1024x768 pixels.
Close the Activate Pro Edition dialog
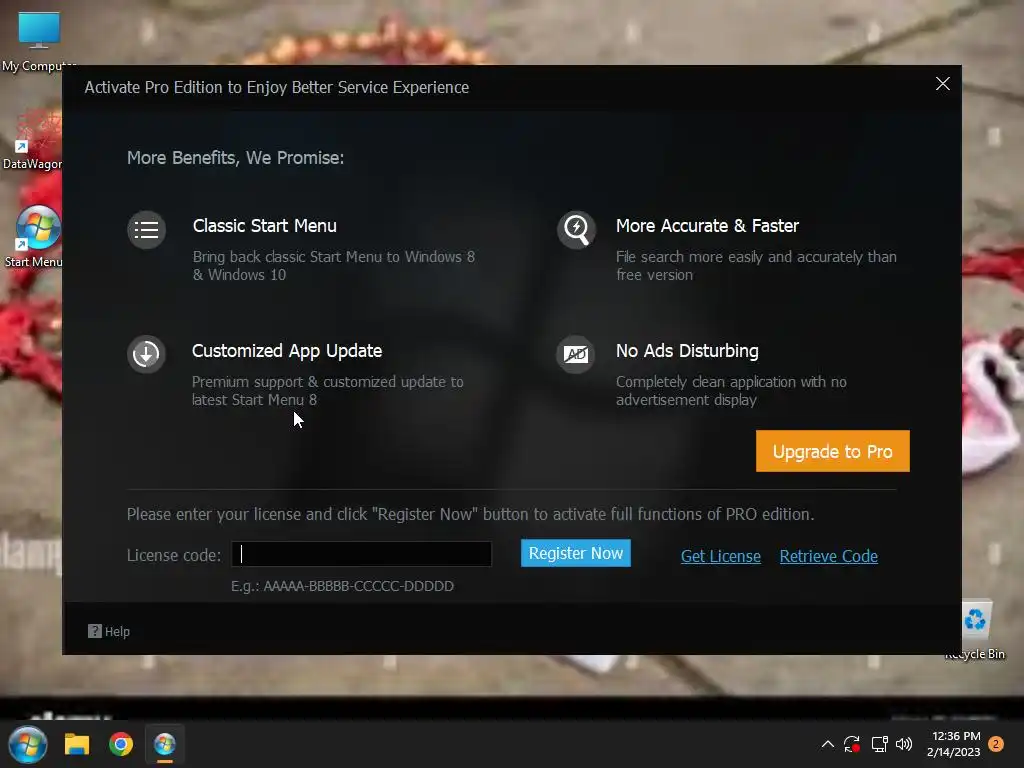click(x=942, y=84)
